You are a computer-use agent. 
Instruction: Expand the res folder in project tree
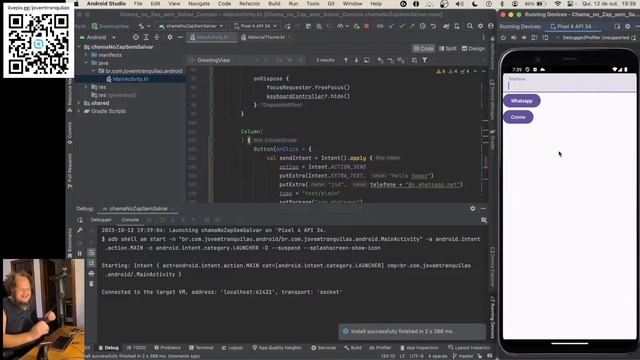coord(86,87)
